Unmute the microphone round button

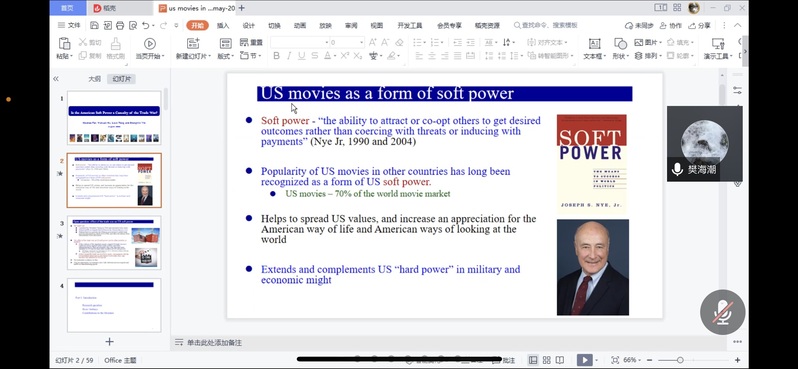tap(722, 312)
